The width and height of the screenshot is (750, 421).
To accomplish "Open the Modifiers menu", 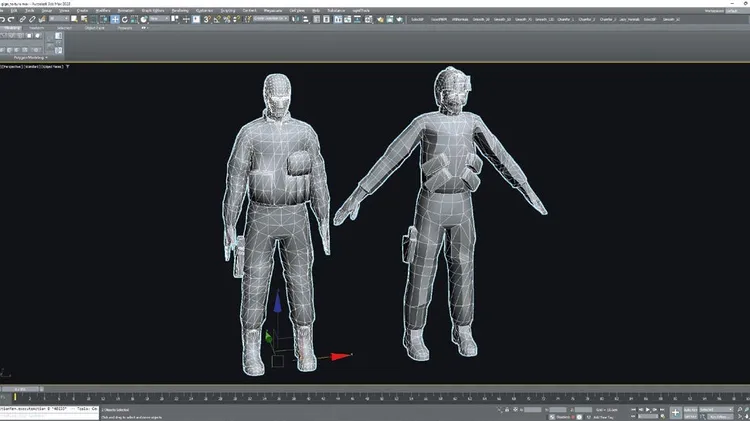I will [103, 10].
